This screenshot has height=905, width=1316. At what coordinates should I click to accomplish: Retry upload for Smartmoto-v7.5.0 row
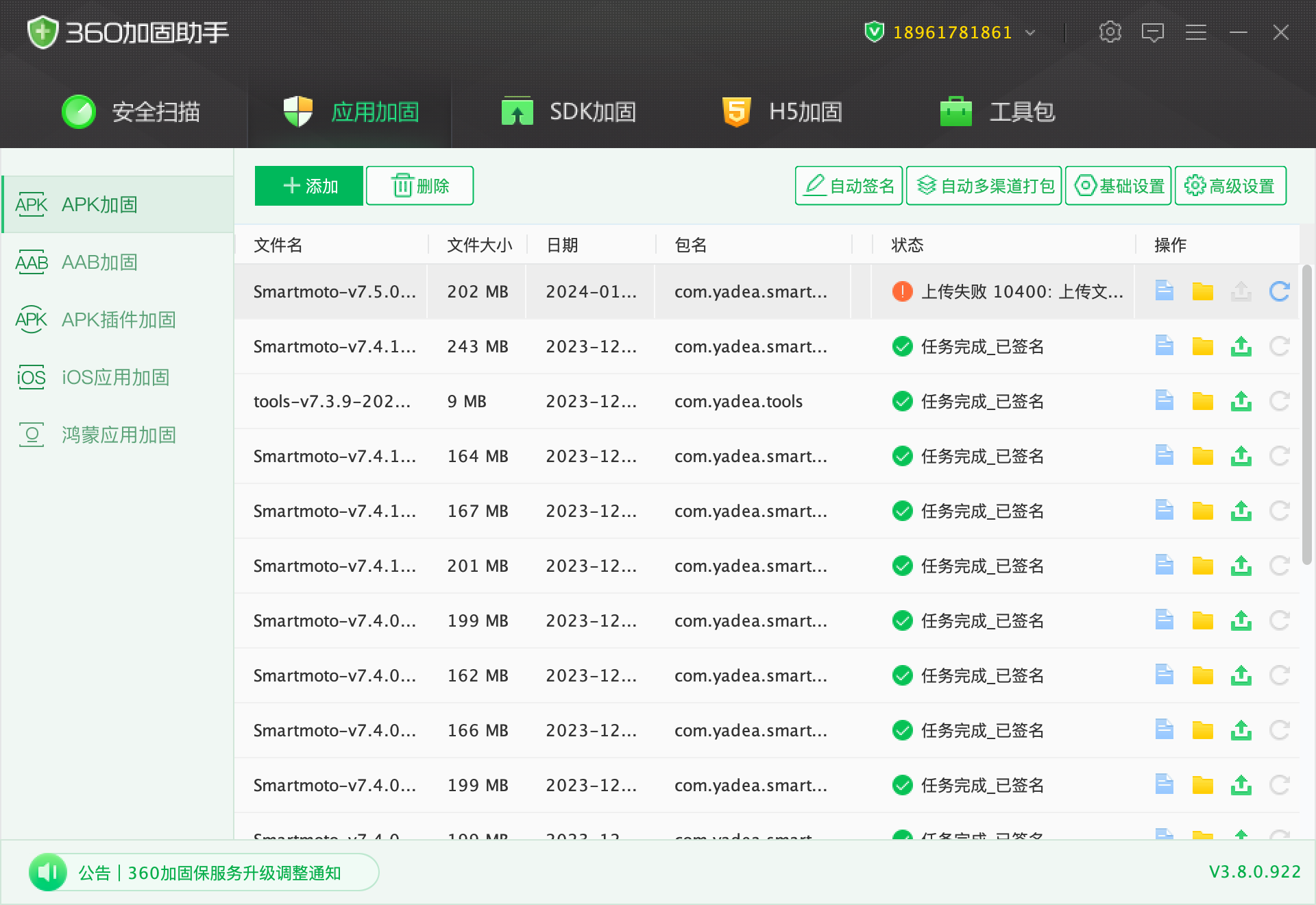tap(1279, 291)
